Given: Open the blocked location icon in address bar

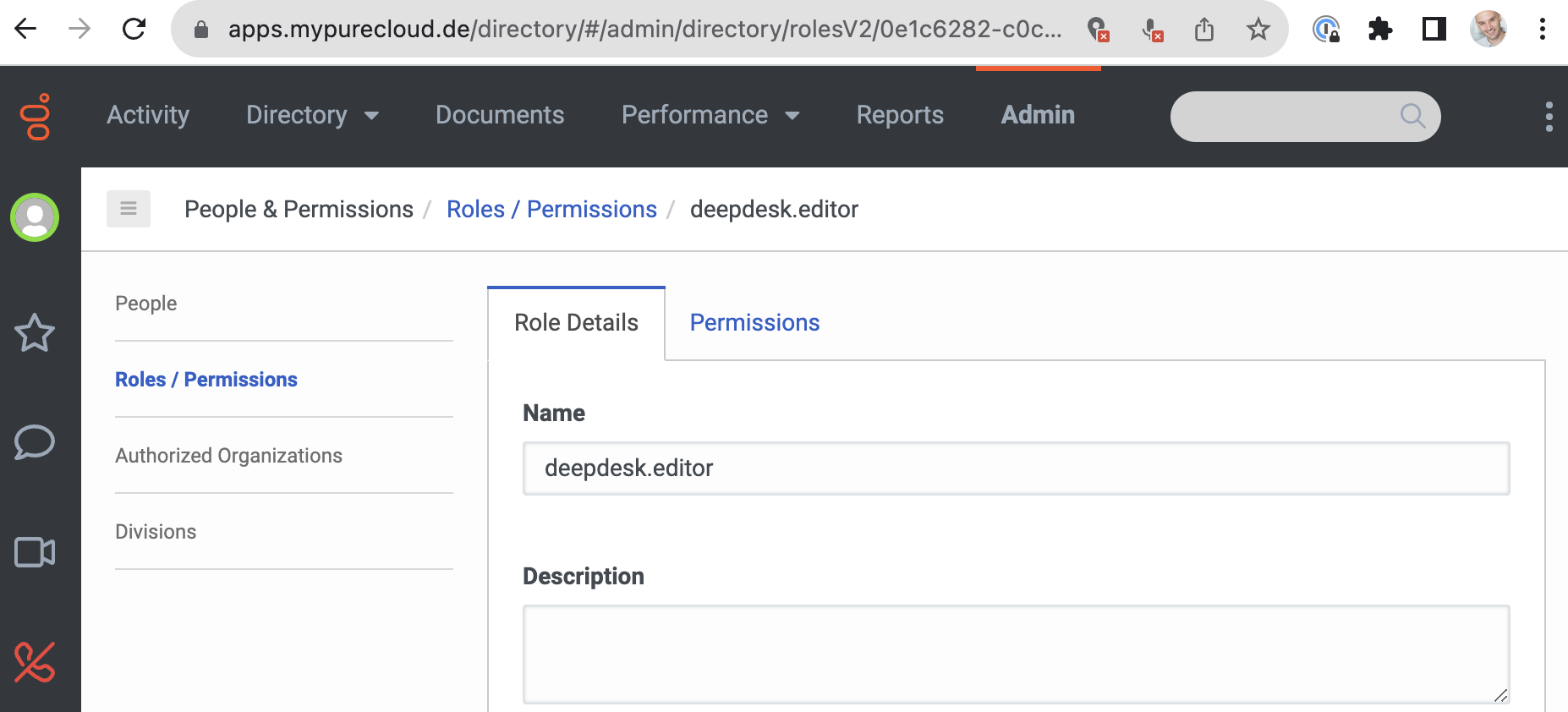Looking at the screenshot, I should (x=1098, y=30).
